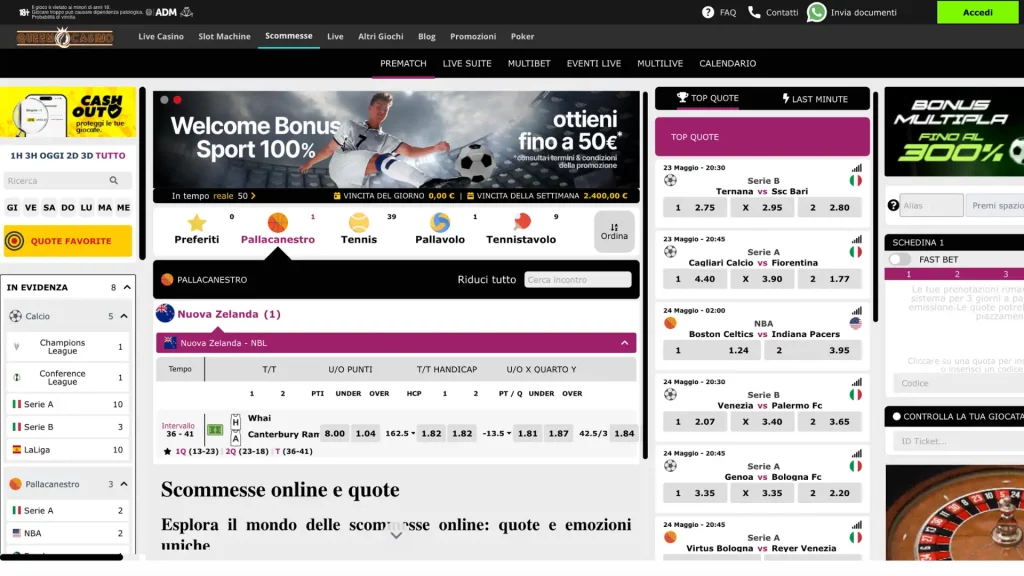Collapse the Nuova Zelanda - NBL league
Viewport: 1024px width, 576px height.
pyautogui.click(x=624, y=343)
